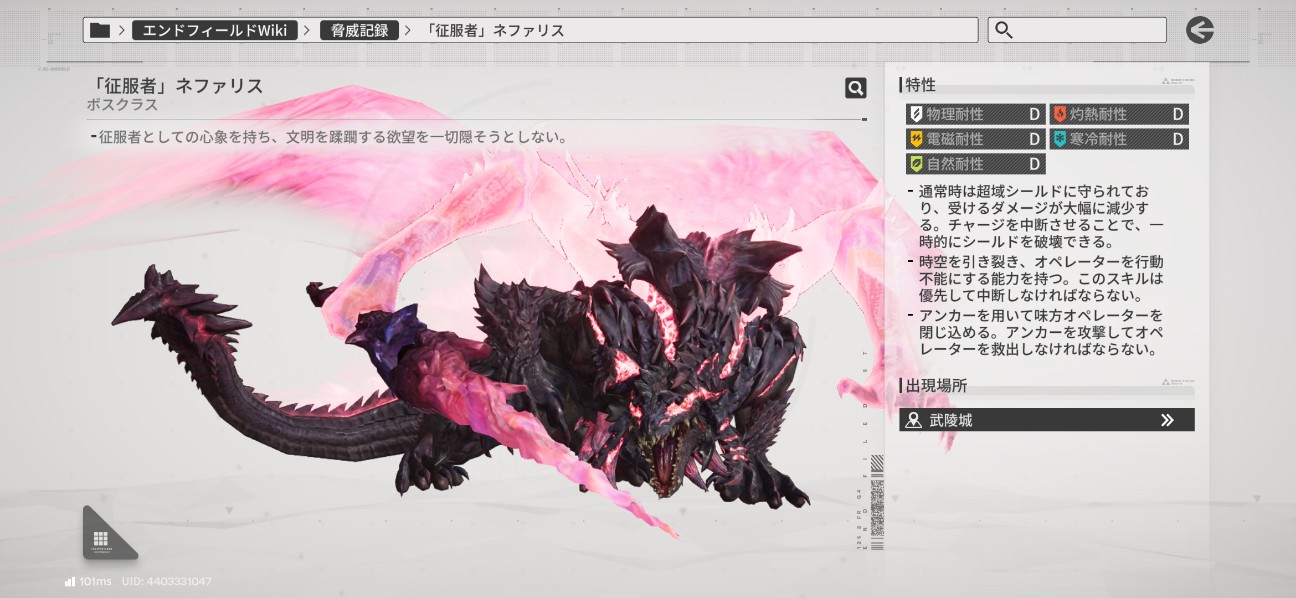The image size is (1296, 598).
Task: Select 灼熱耐性 label
Action: click(x=1099, y=114)
